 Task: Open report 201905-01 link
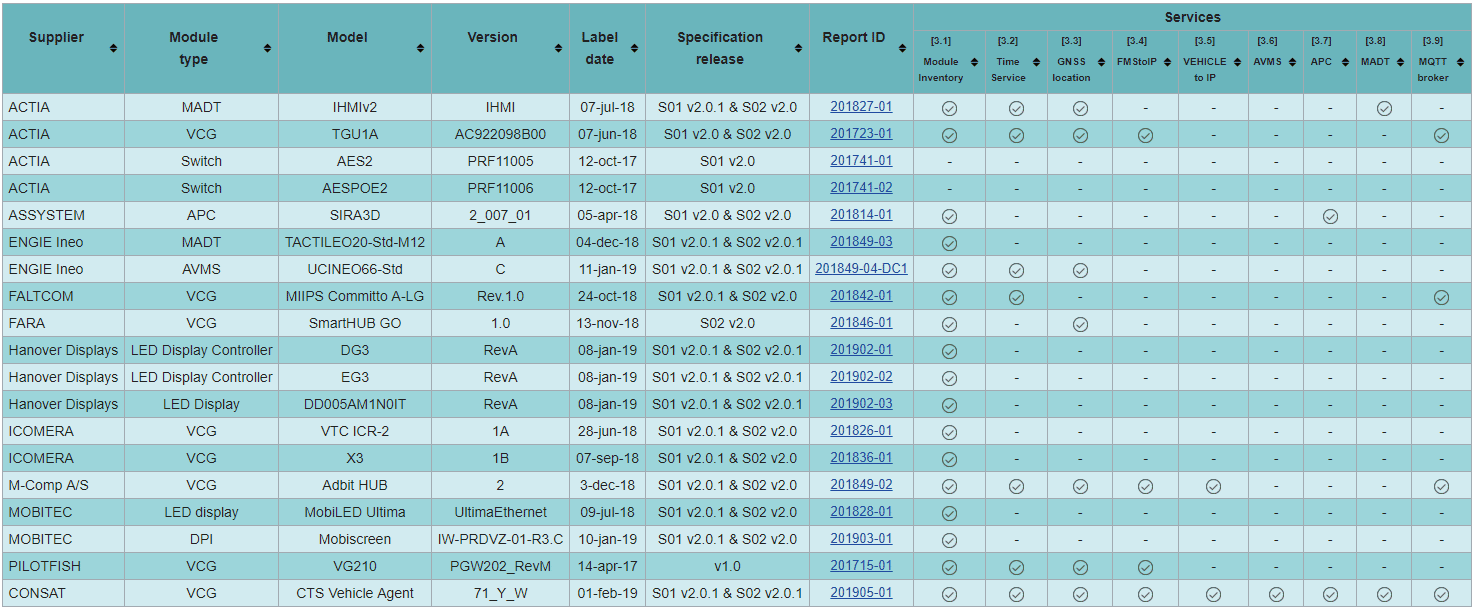pos(861,593)
